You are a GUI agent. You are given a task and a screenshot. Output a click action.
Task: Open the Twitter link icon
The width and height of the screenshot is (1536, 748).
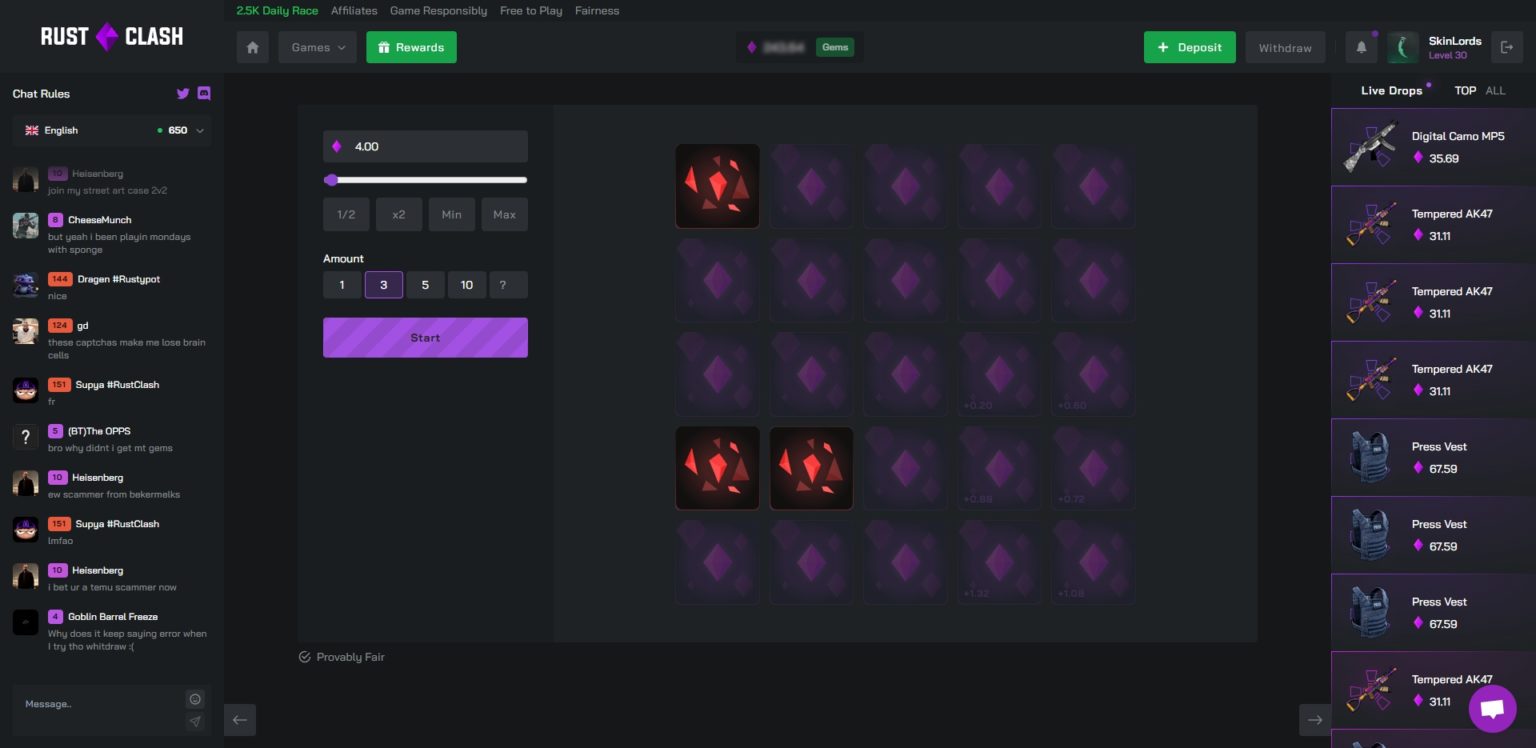point(183,94)
